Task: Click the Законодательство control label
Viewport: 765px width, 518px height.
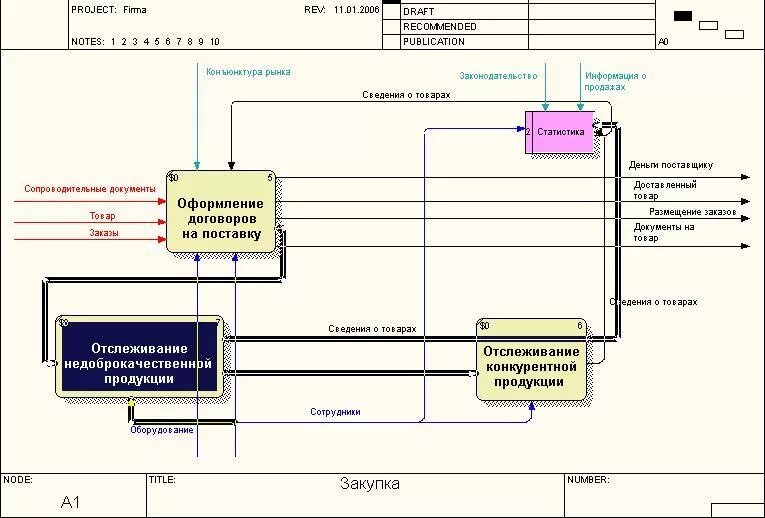Action: click(498, 76)
